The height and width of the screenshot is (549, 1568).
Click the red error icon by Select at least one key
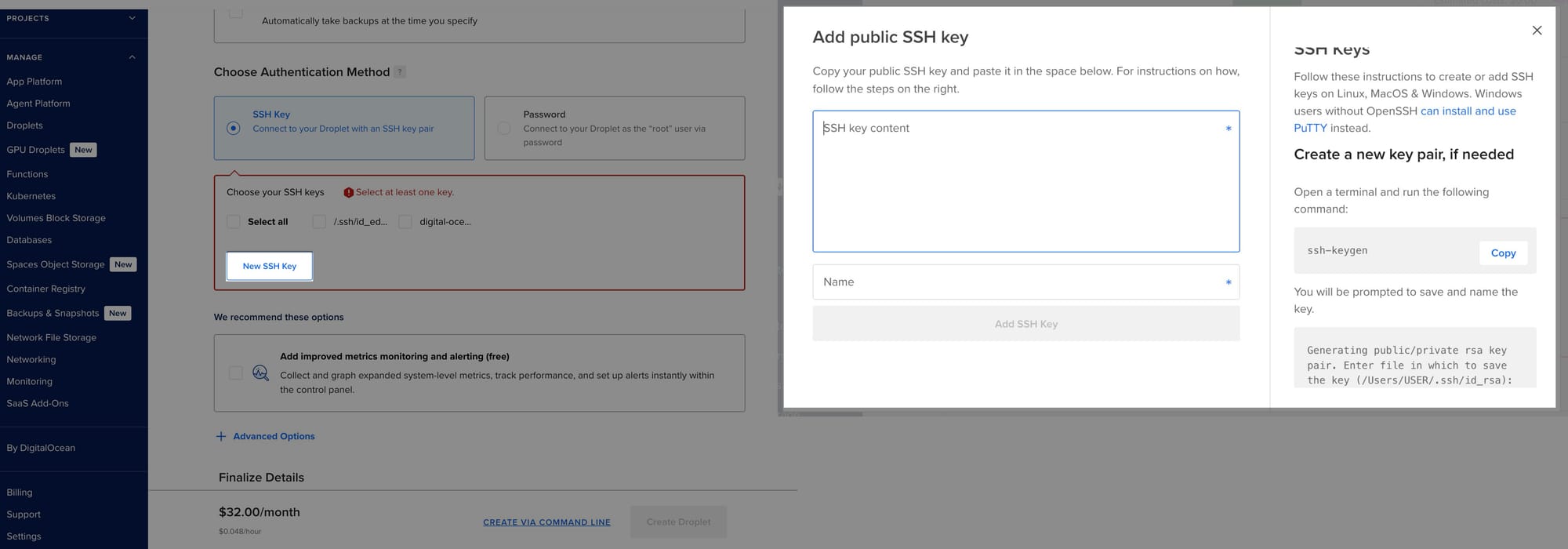pyautogui.click(x=349, y=192)
